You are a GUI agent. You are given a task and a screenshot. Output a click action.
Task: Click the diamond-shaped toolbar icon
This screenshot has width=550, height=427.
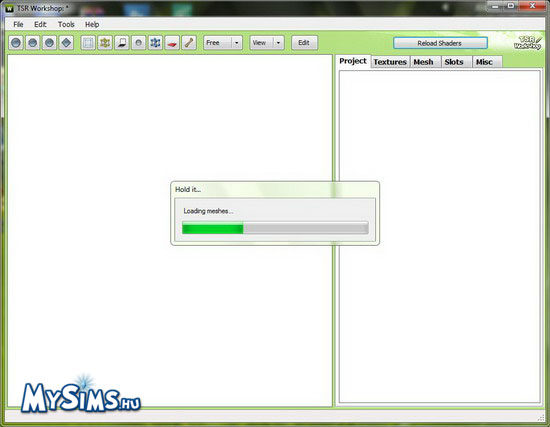click(x=66, y=43)
